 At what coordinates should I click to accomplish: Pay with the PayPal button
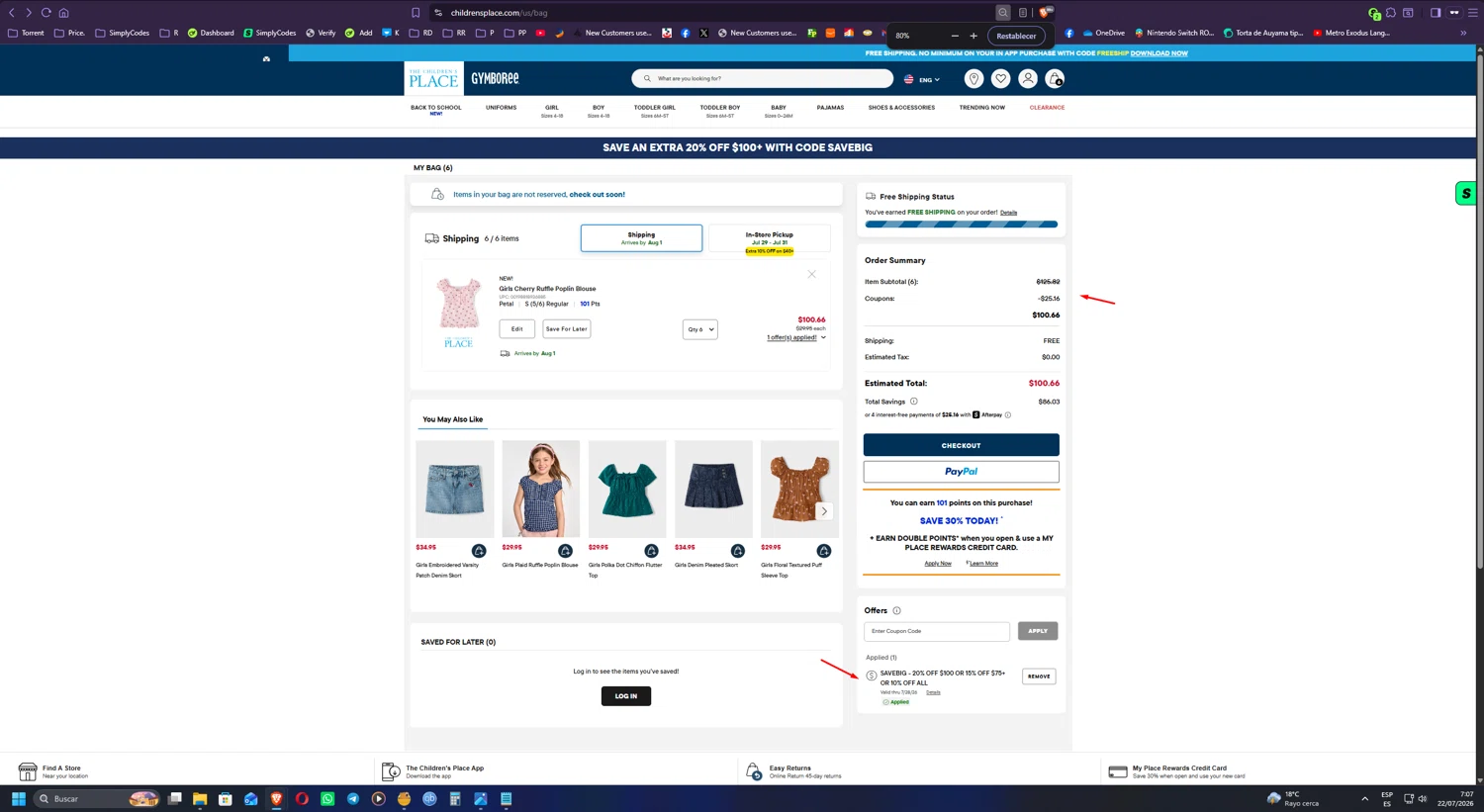pyautogui.click(x=961, y=472)
